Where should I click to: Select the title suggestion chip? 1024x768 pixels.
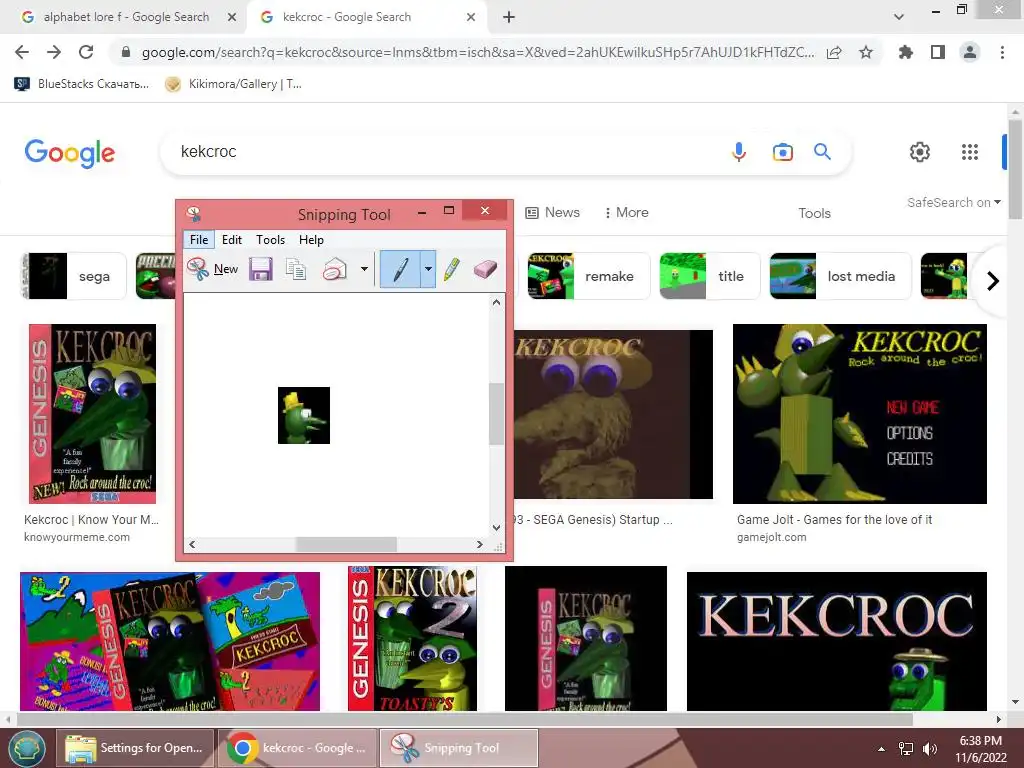point(710,276)
